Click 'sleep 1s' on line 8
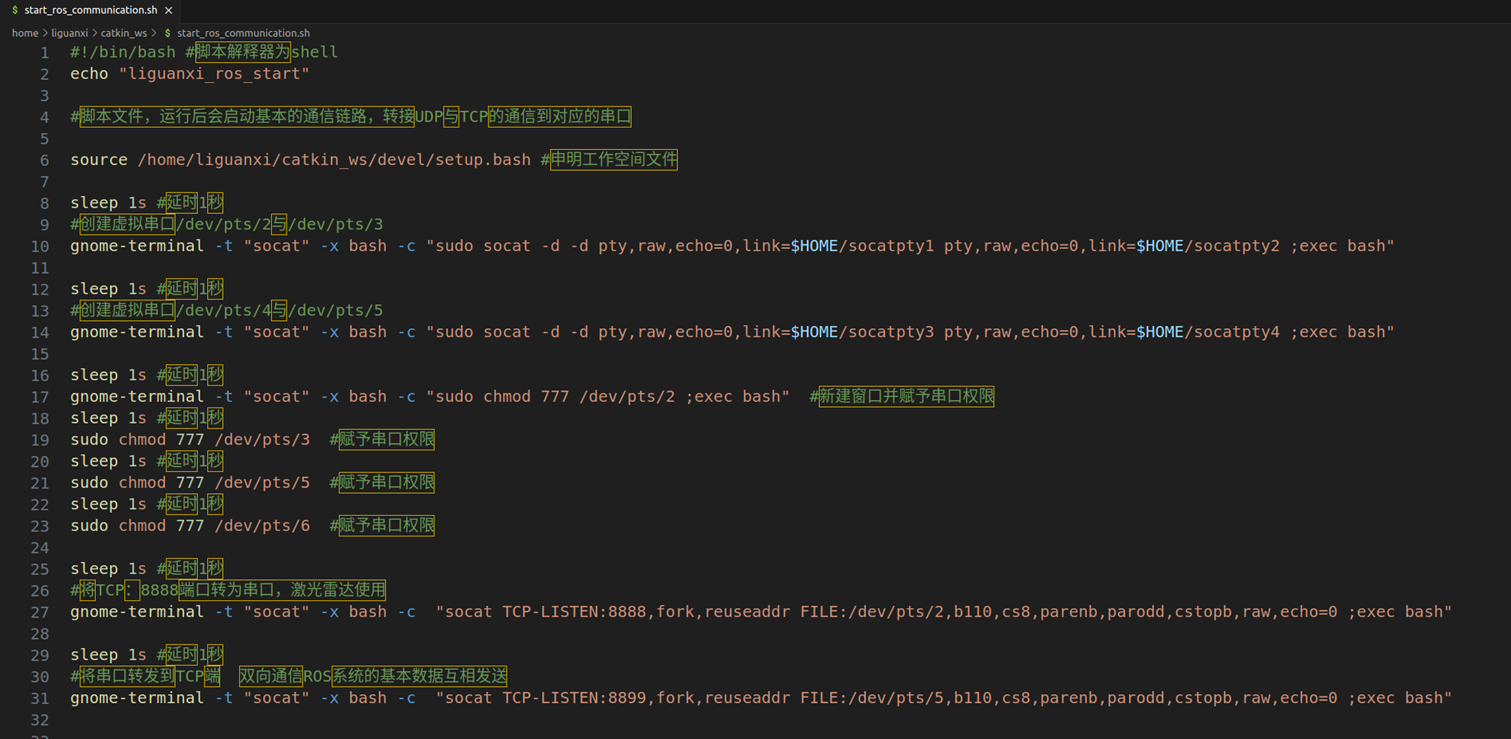 click(x=108, y=203)
